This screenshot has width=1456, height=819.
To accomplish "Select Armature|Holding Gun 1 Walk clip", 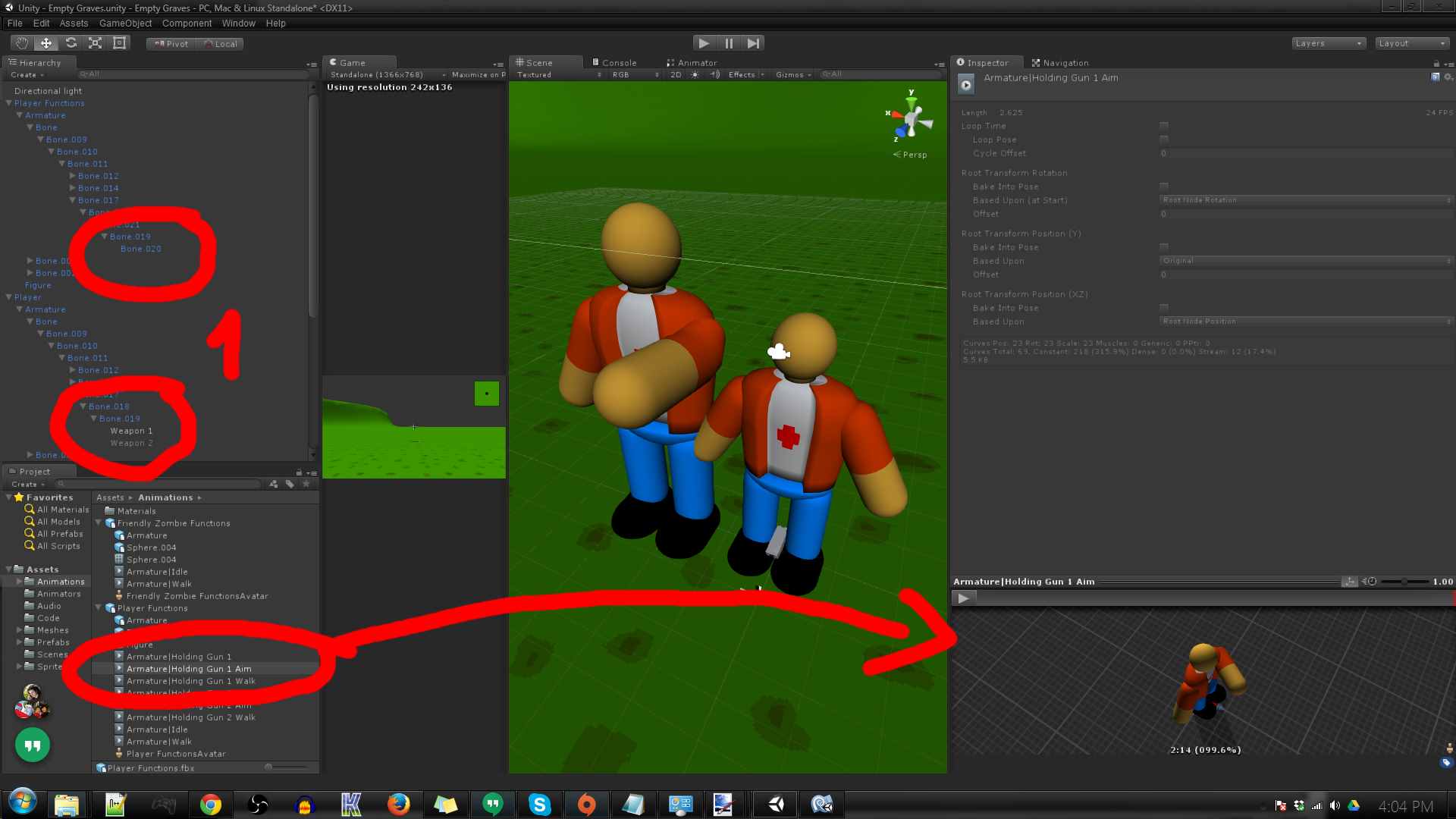I will click(x=190, y=681).
